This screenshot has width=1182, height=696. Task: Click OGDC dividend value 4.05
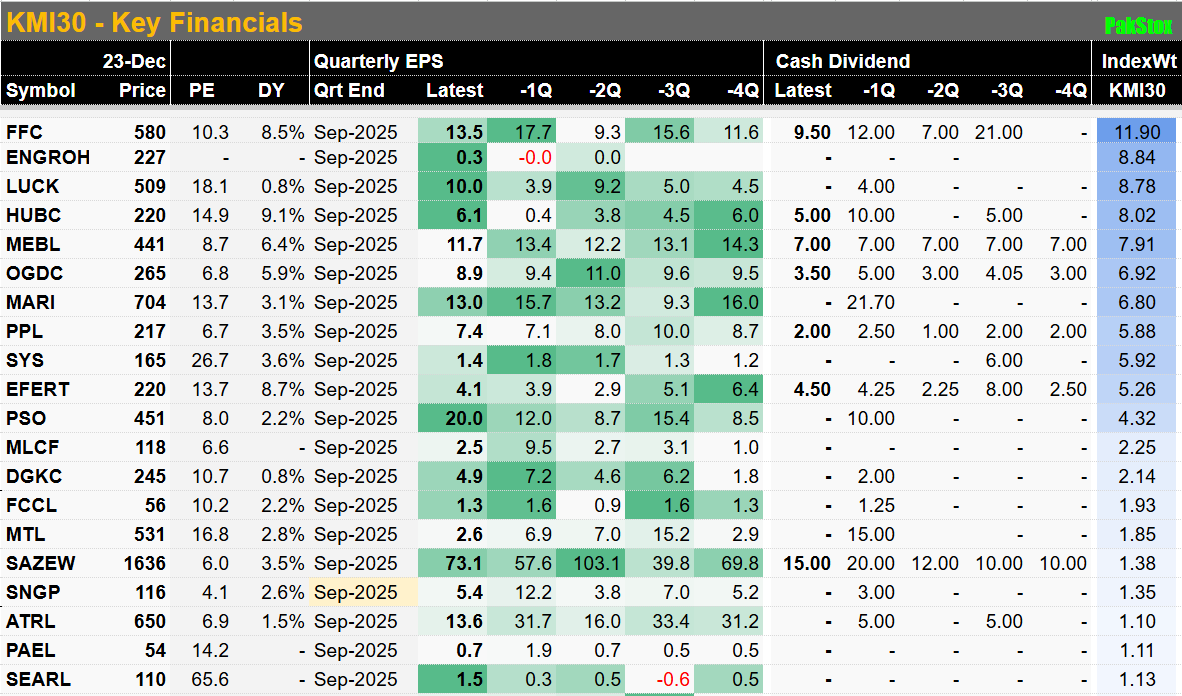1004,273
